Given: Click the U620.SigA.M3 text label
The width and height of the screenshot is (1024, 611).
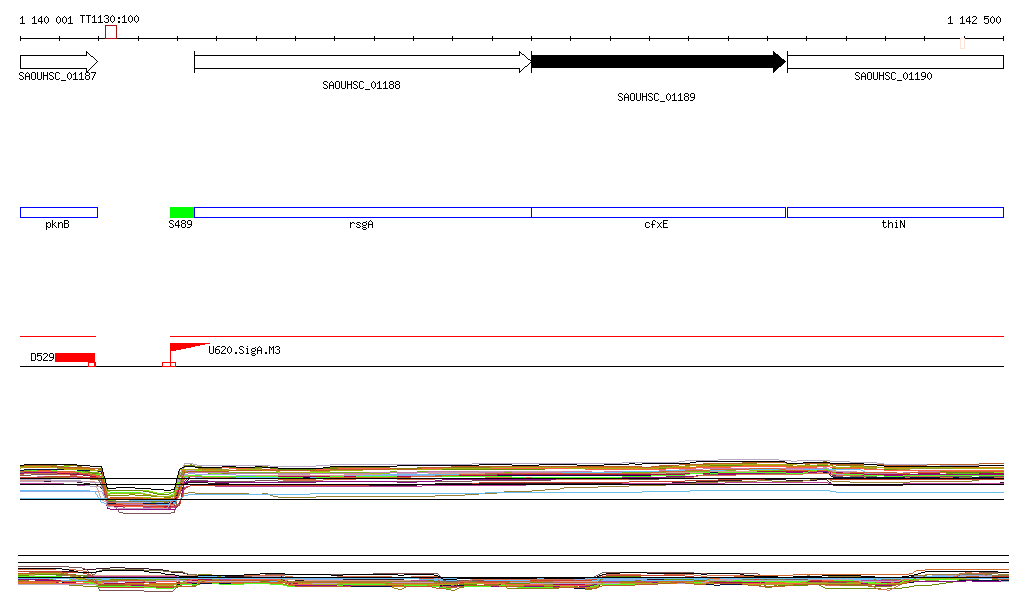Looking at the screenshot, I should 244,351.
